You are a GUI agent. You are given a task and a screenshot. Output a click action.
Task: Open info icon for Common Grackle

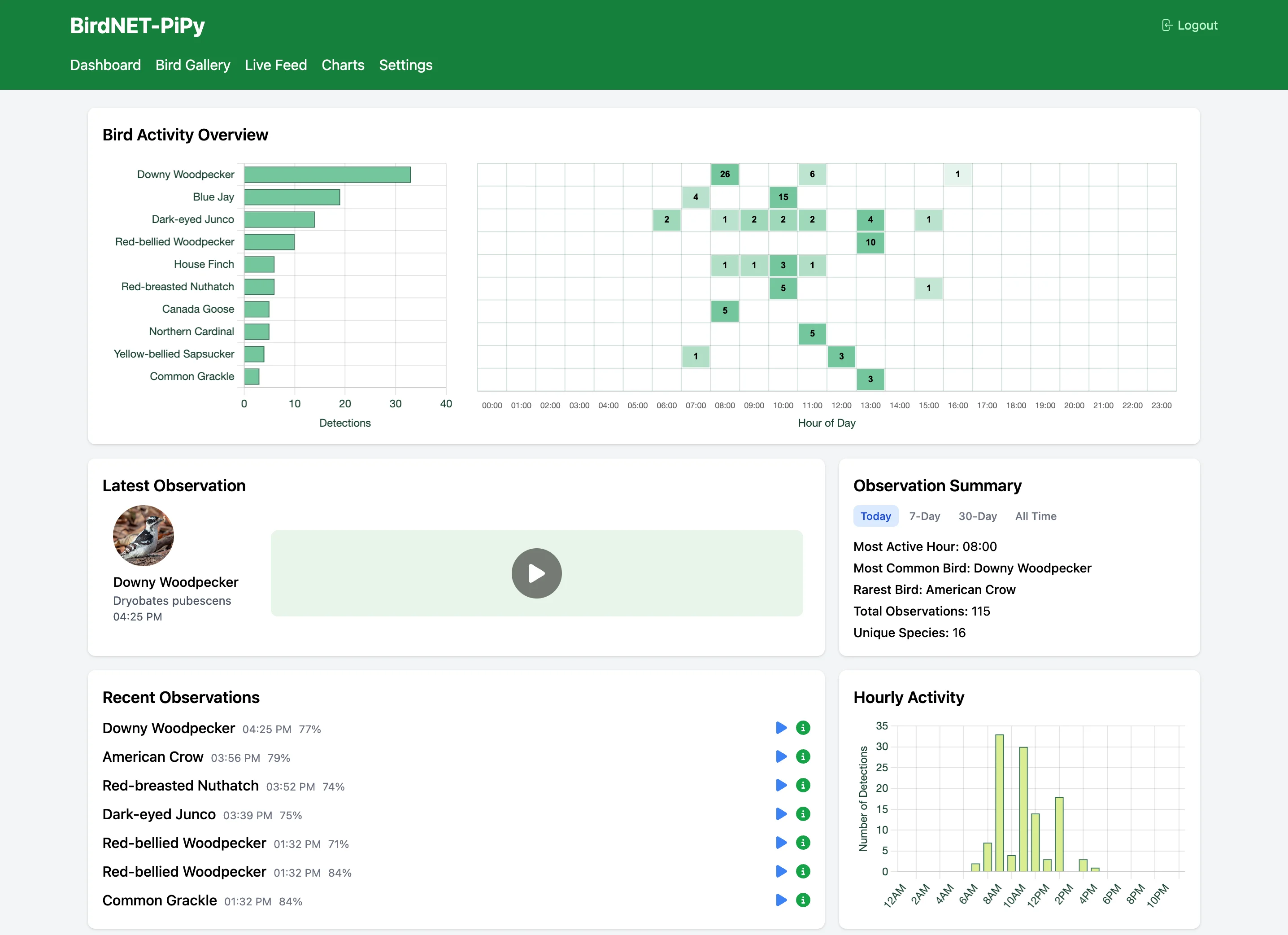tap(802, 900)
